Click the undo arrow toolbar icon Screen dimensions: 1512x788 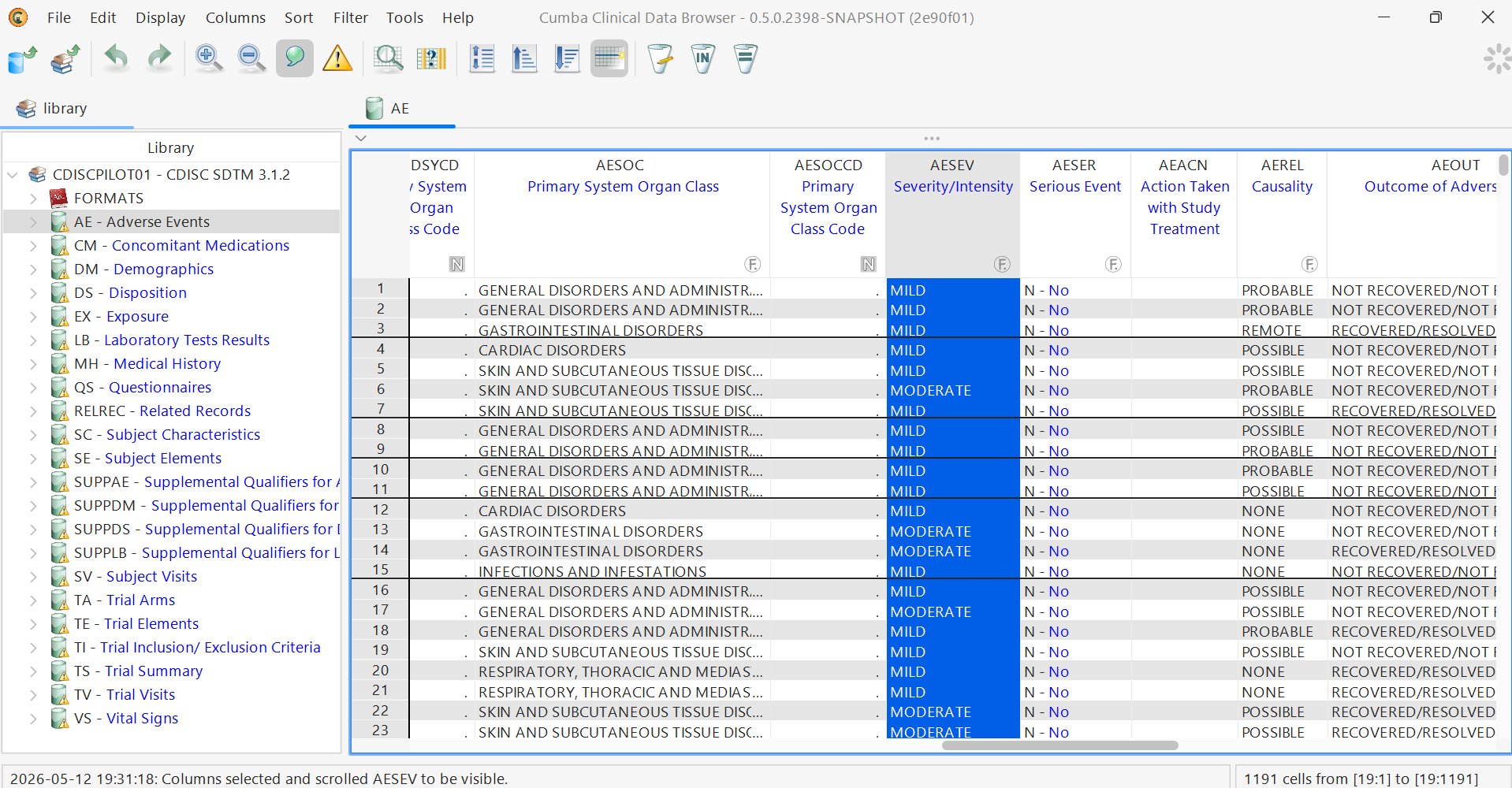[x=116, y=58]
